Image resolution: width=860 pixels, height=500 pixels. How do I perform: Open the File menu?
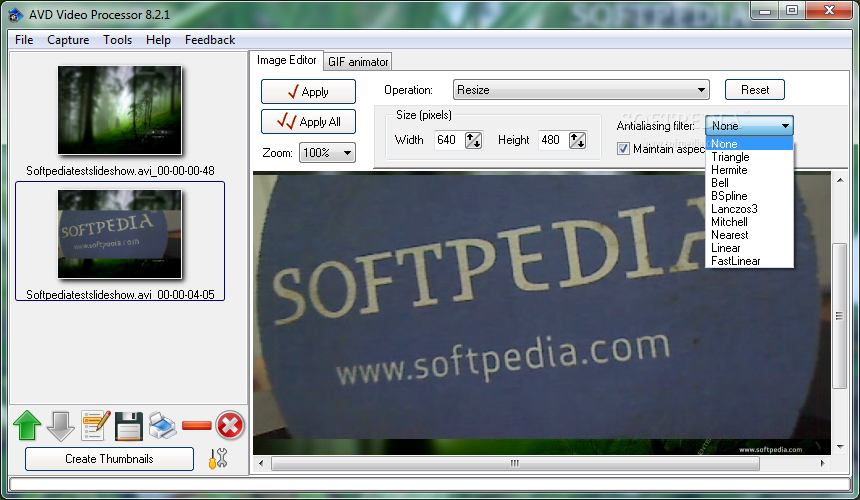tap(24, 40)
